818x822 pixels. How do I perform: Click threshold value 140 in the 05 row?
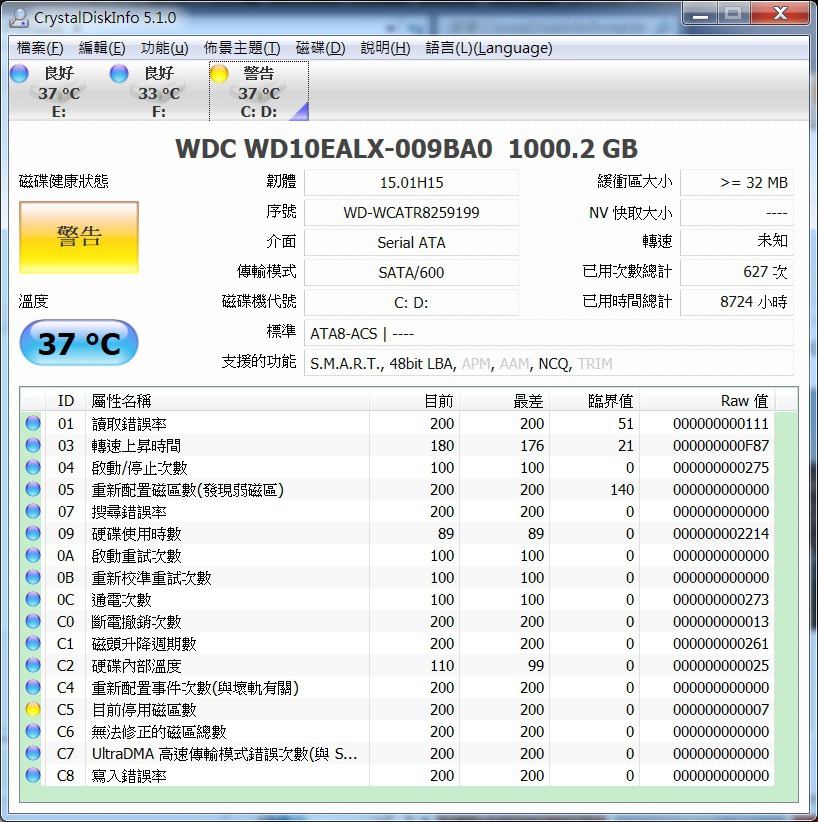point(622,489)
